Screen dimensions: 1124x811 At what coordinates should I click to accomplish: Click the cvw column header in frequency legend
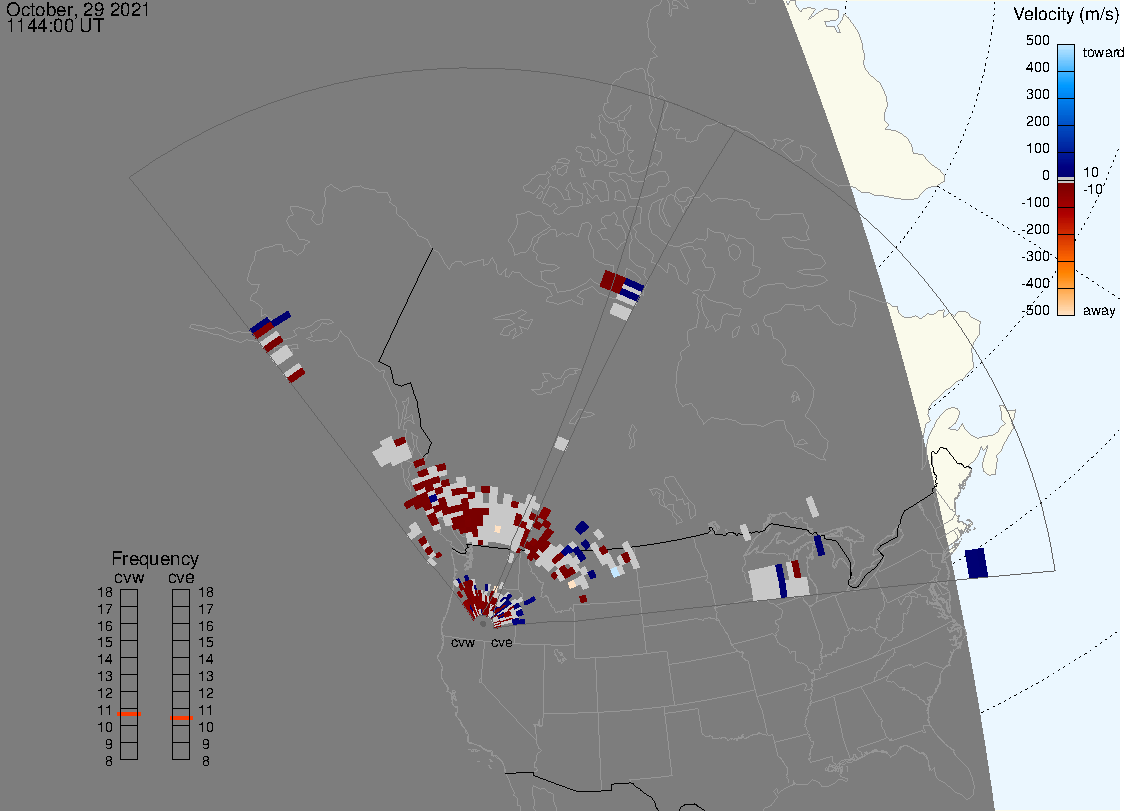tap(128, 576)
